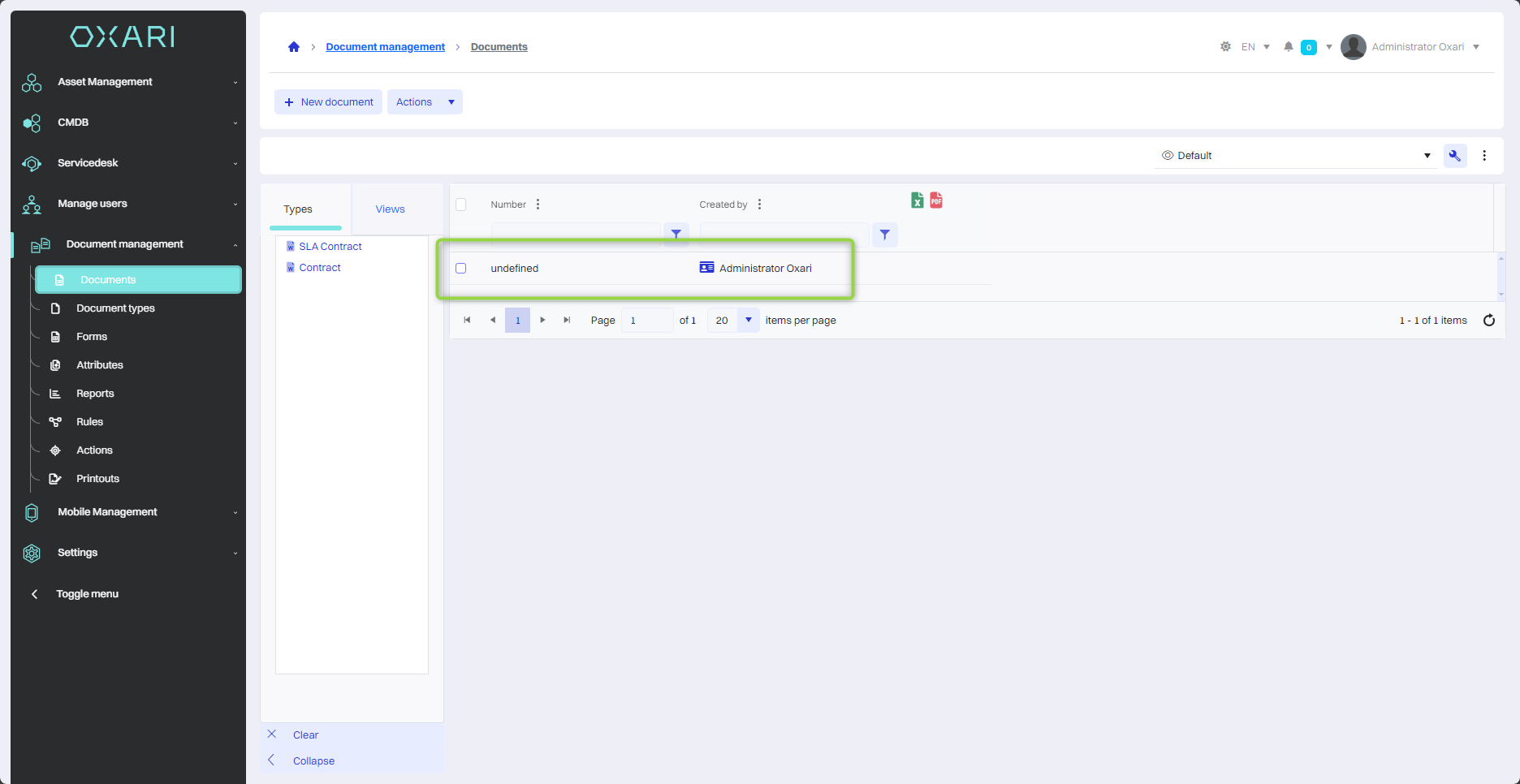Viewport: 1520px width, 784px height.
Task: Tick the select-all header checkbox
Action: 461,205
